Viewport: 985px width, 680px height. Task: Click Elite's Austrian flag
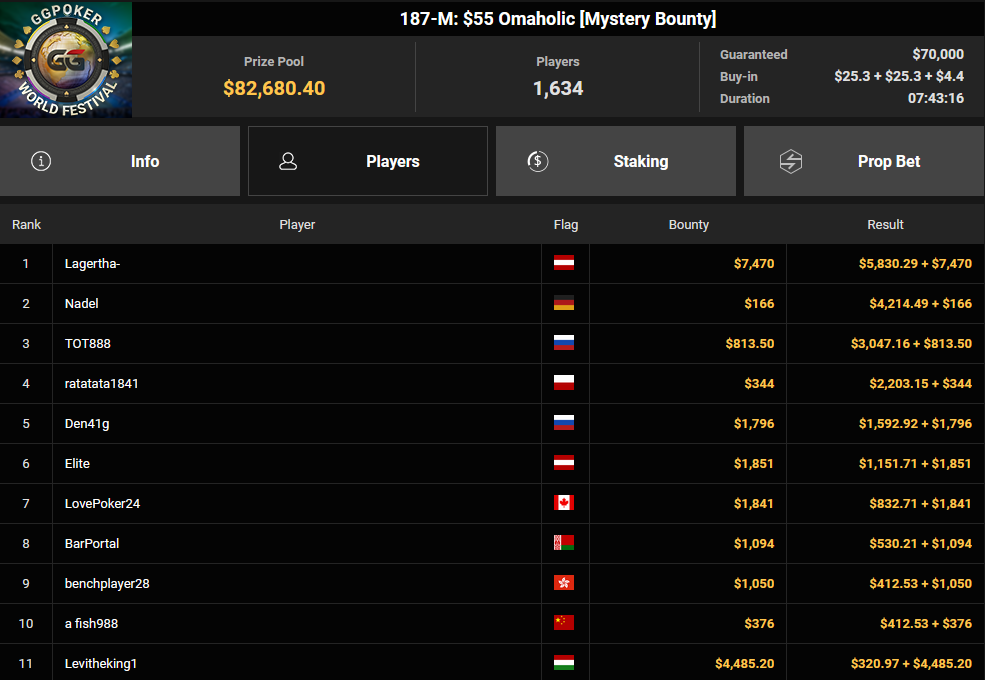pos(563,463)
